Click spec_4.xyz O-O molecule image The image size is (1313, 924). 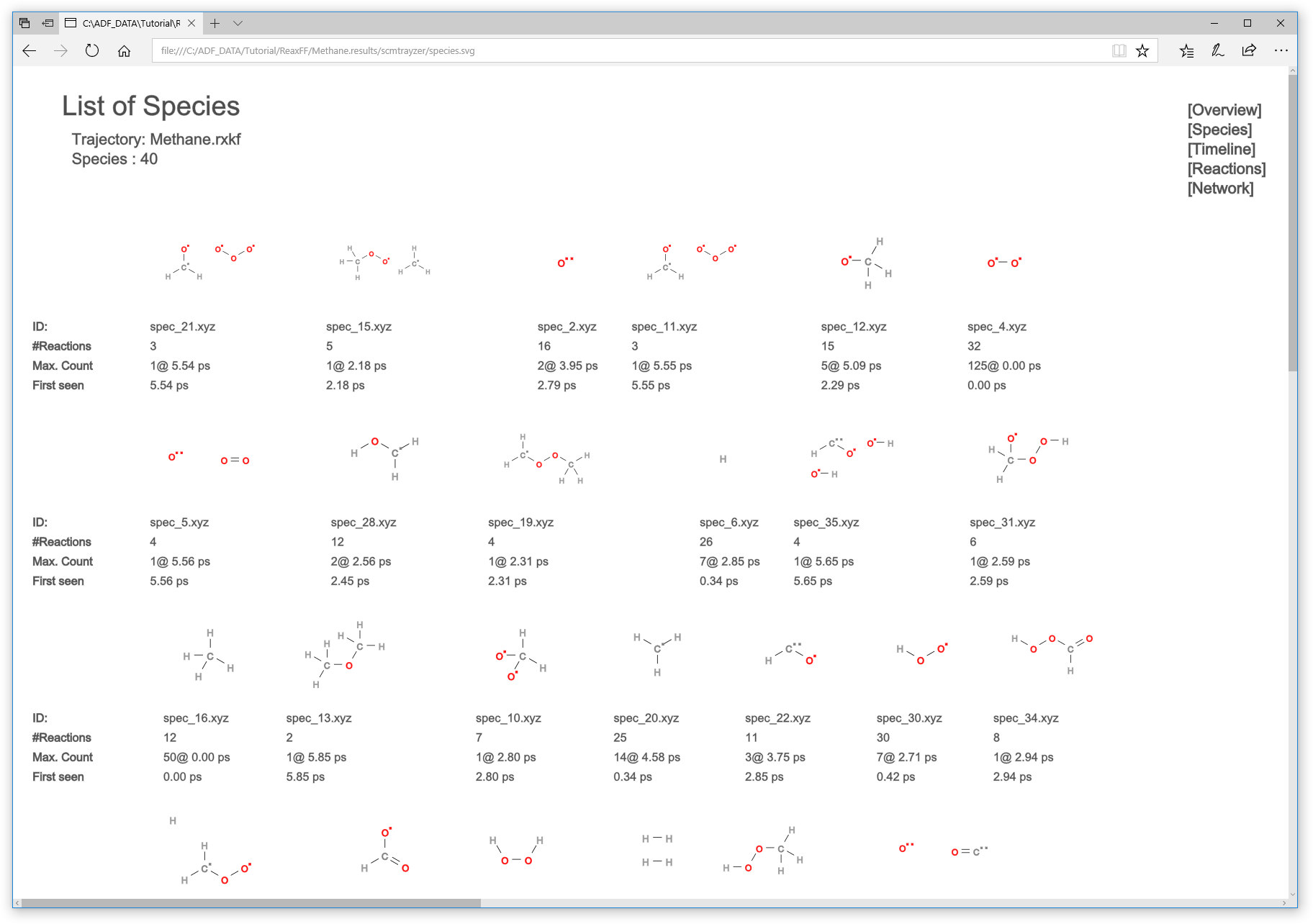coord(1004,263)
